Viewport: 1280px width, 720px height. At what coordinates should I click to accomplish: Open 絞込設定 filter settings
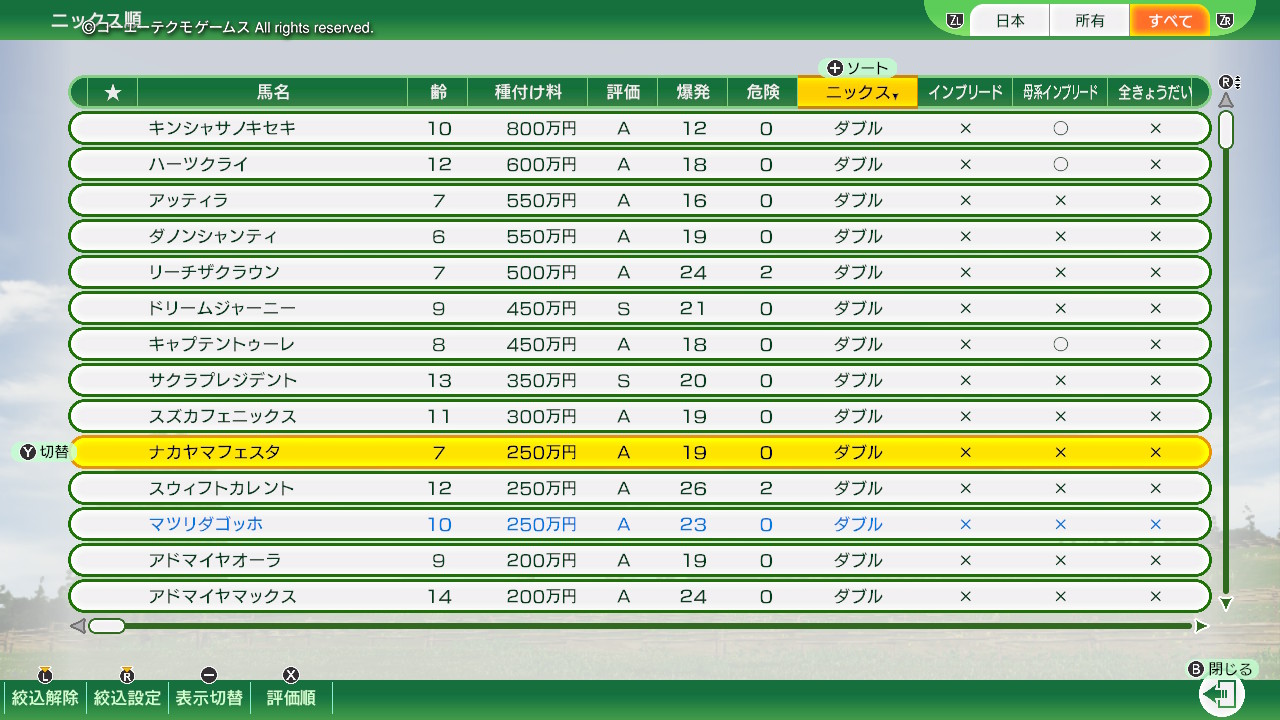click(x=127, y=698)
